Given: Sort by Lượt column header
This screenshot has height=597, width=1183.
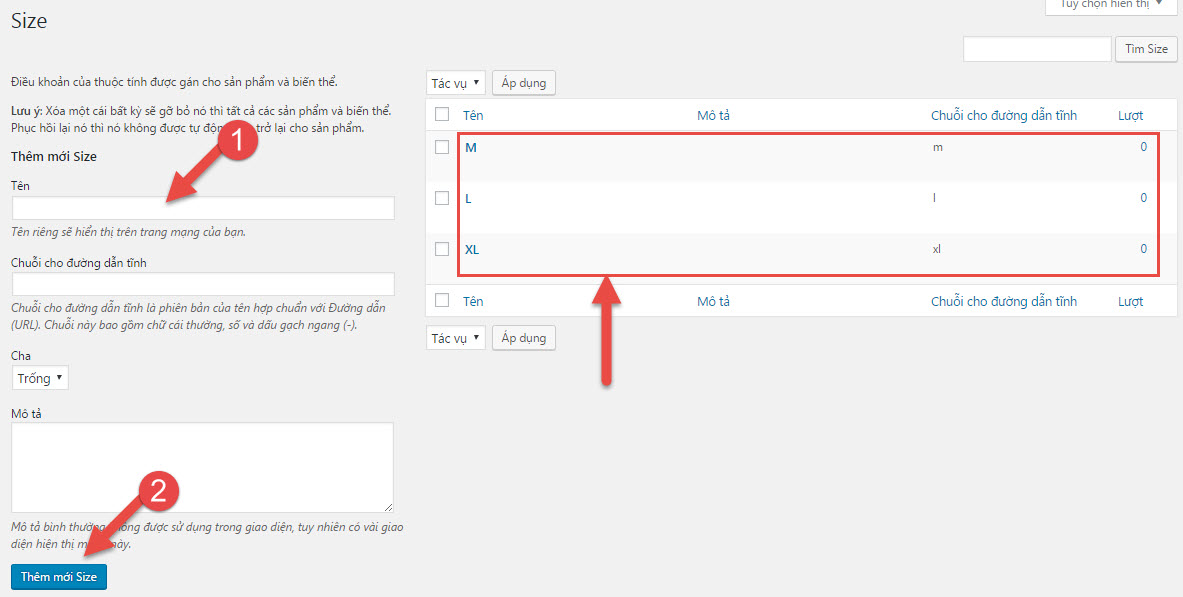Looking at the screenshot, I should 1130,115.
